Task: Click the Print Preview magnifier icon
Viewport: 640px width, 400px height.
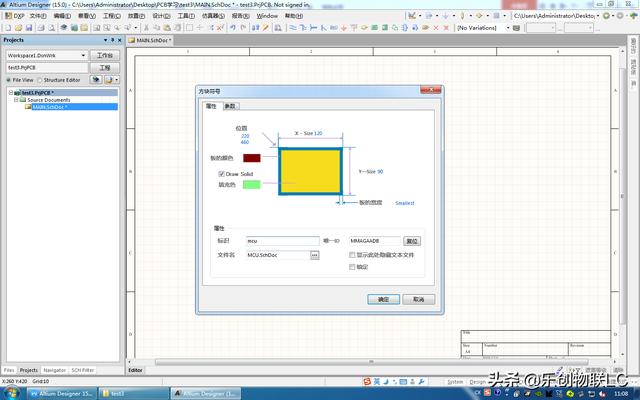Action: (x=52, y=28)
